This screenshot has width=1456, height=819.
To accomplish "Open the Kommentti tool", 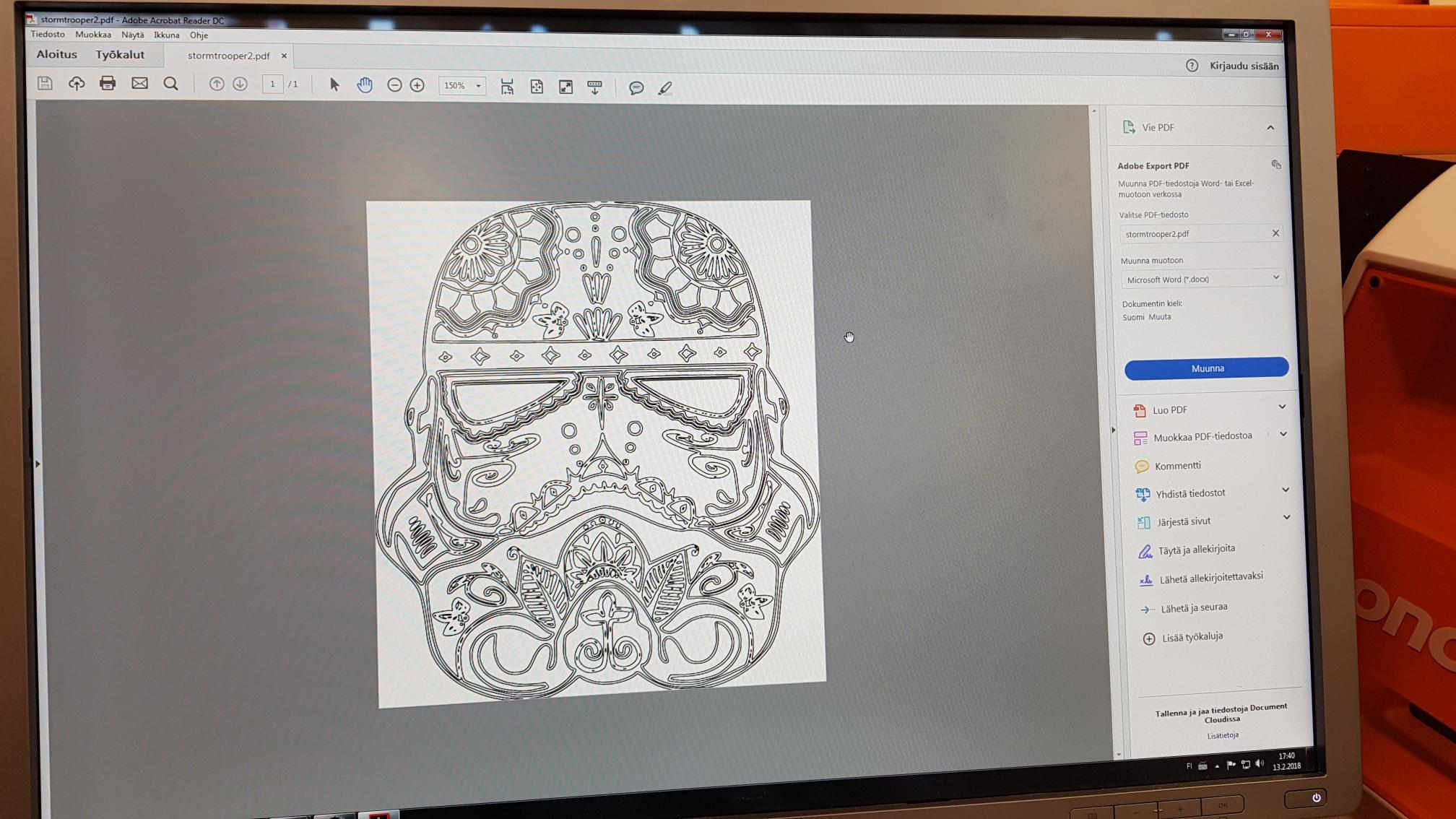I will click(x=1177, y=466).
